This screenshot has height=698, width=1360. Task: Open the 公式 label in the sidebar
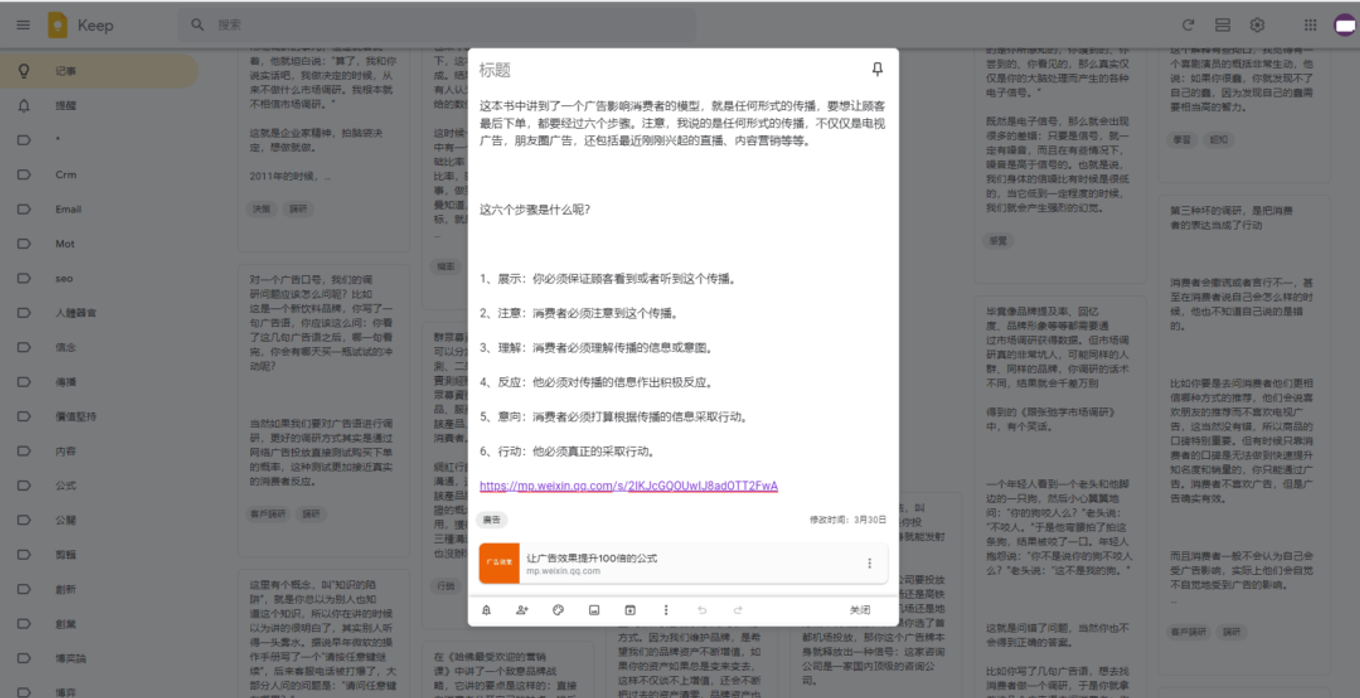100,486
